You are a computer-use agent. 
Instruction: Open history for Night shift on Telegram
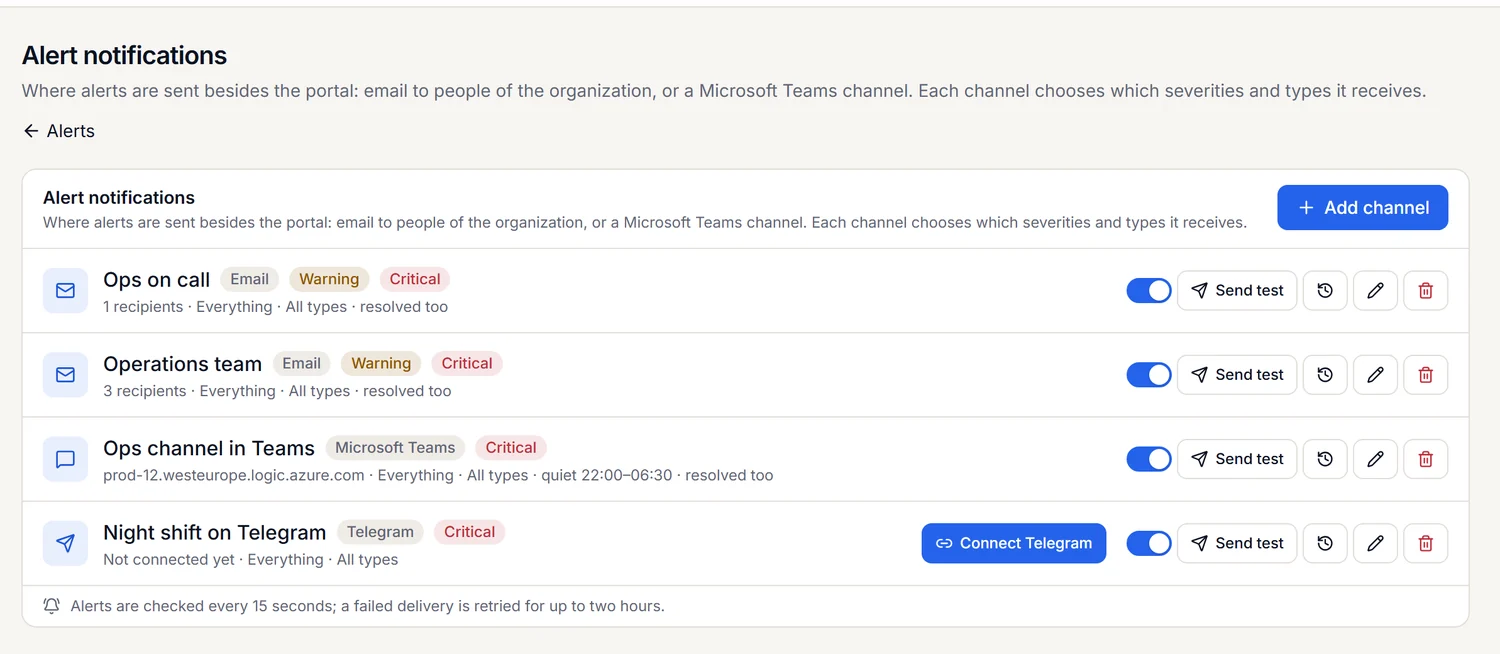click(x=1325, y=543)
